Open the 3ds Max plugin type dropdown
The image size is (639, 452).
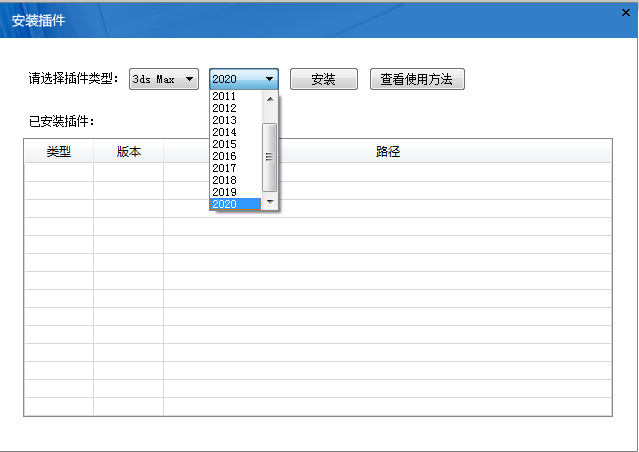[x=165, y=79]
